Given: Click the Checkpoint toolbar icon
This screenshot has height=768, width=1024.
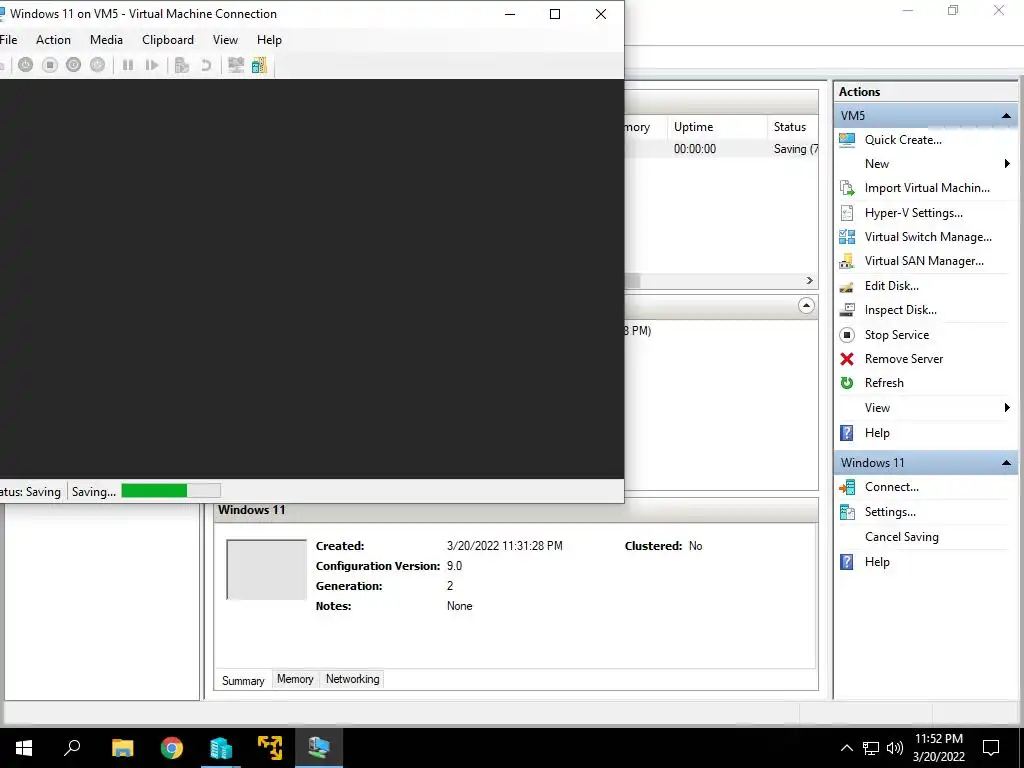Looking at the screenshot, I should [x=182, y=65].
